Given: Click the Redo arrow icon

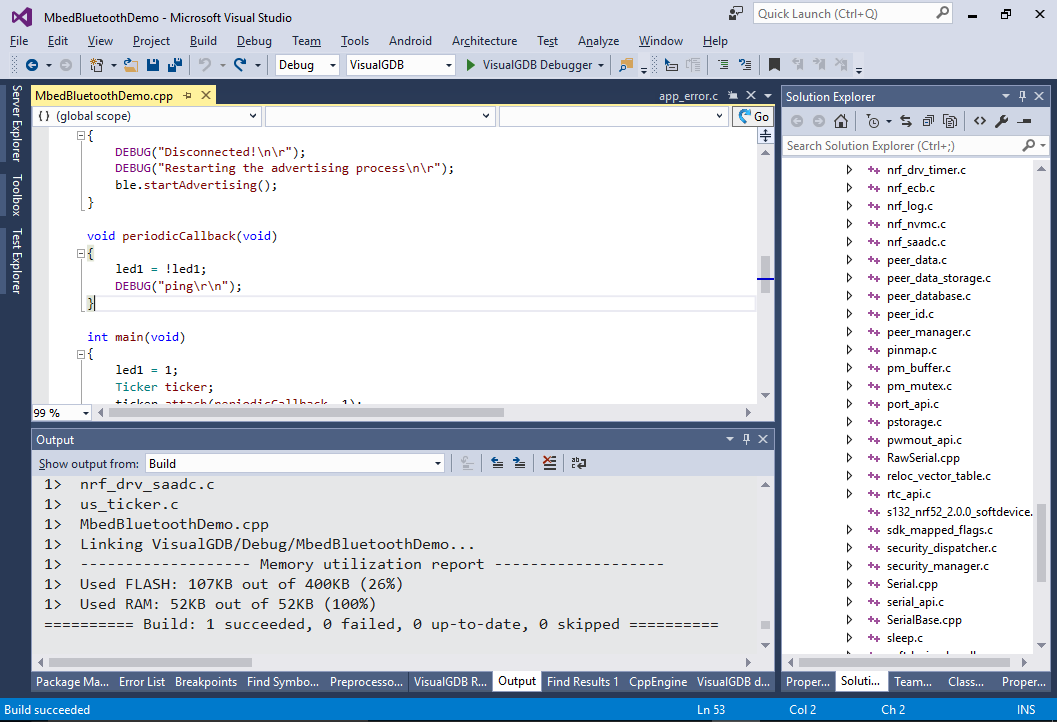Looking at the screenshot, I should pyautogui.click(x=240, y=65).
